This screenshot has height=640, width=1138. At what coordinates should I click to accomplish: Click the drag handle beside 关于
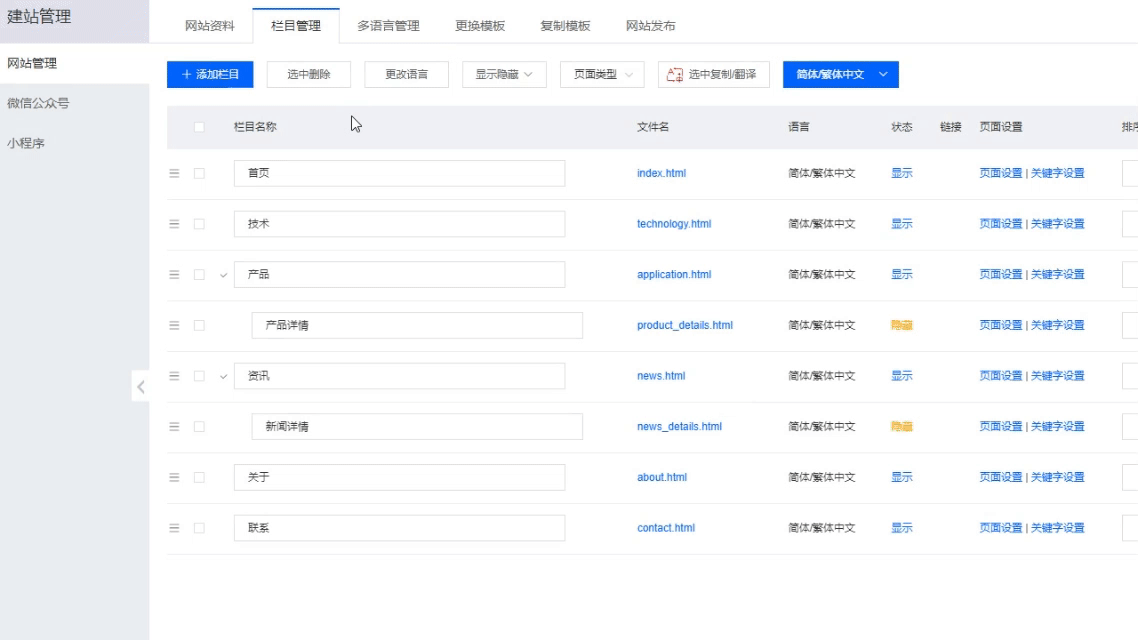point(173,477)
